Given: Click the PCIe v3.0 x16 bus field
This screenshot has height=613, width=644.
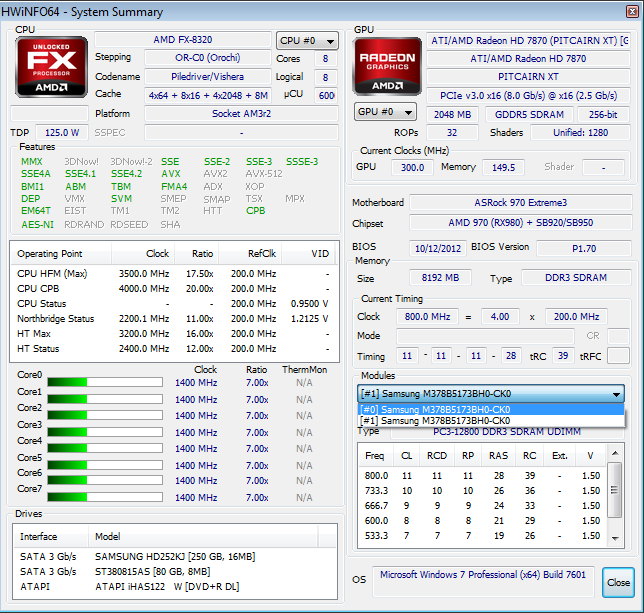Looking at the screenshot, I should click(528, 96).
